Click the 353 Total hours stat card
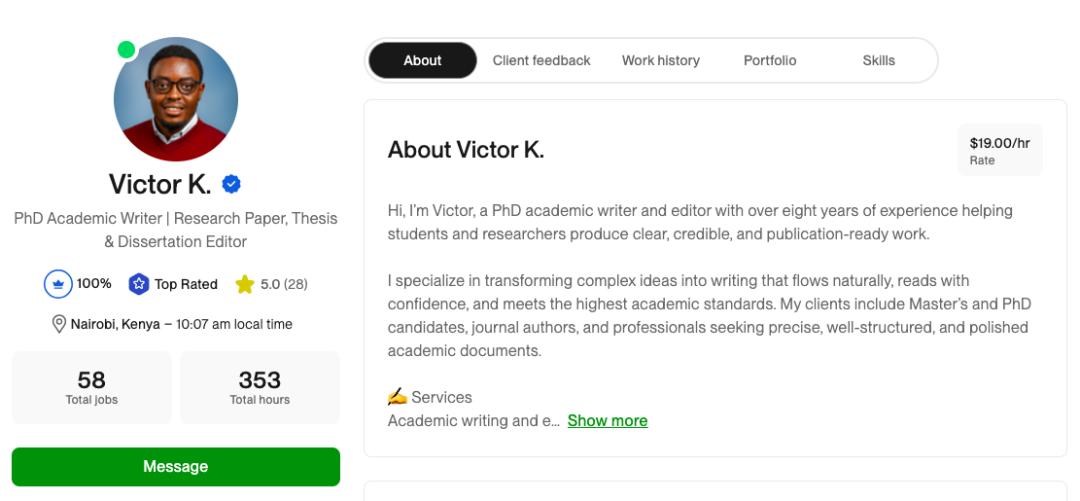 pos(260,387)
